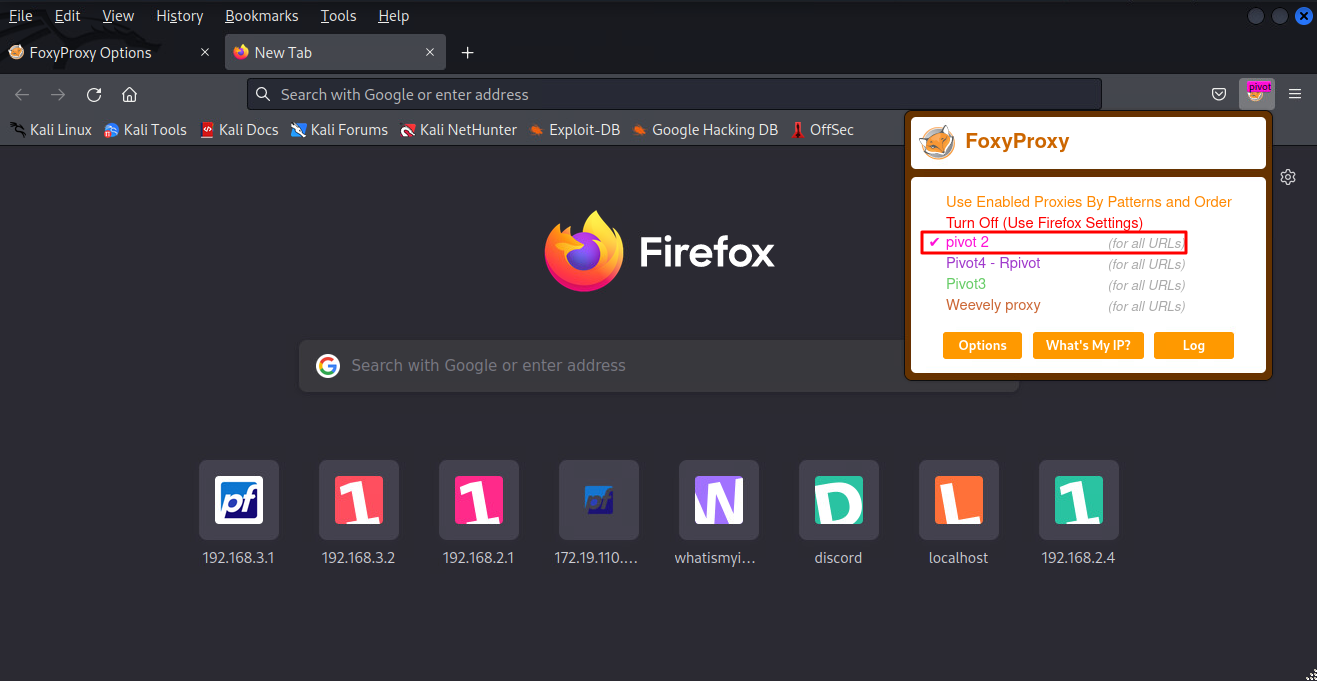The image size is (1317, 681).
Task: Click the FoxyProxy Options button
Action: coord(982,345)
